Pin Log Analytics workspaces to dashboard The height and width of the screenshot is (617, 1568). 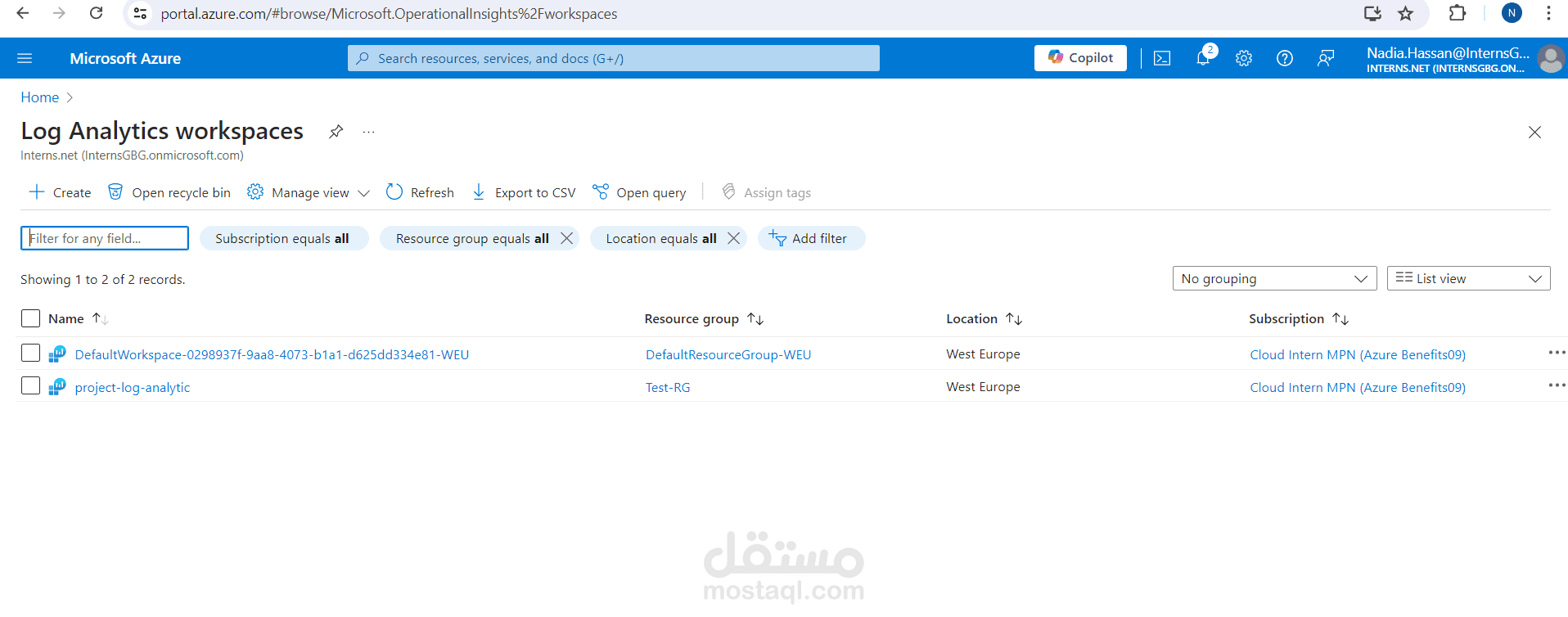point(336,132)
